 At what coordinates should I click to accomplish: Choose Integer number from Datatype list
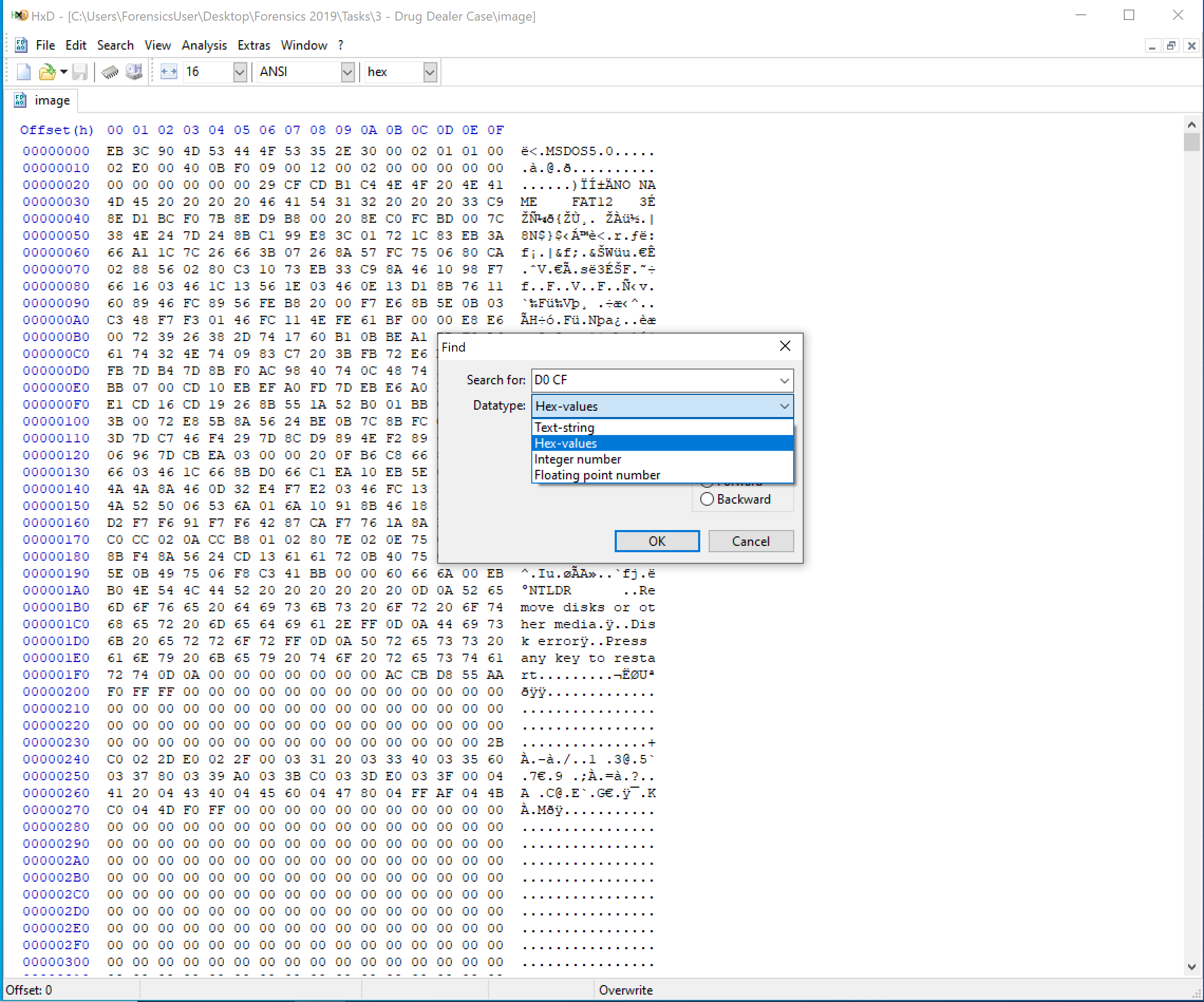coord(662,459)
